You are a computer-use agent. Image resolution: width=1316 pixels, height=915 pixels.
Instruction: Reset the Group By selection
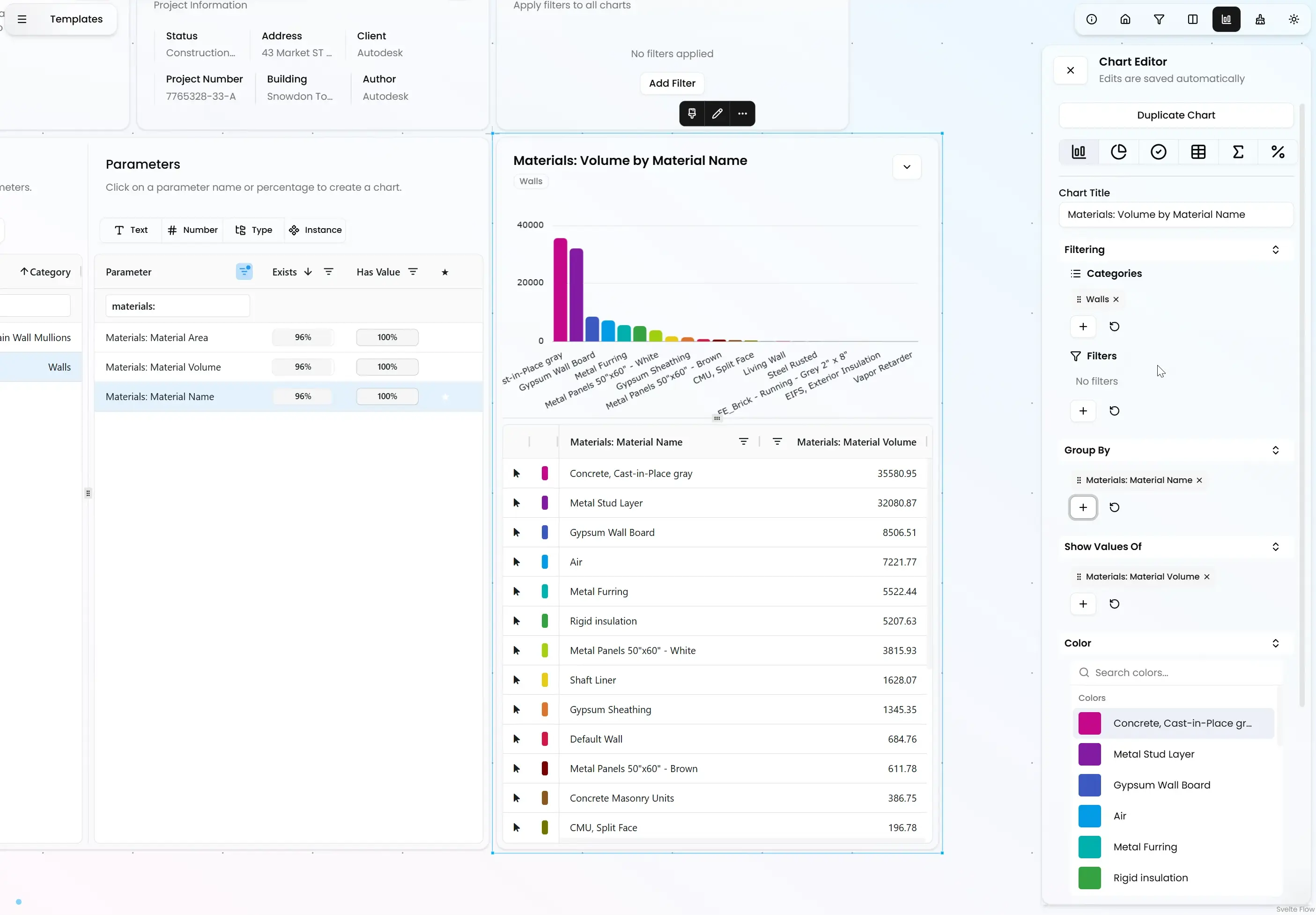1114,507
